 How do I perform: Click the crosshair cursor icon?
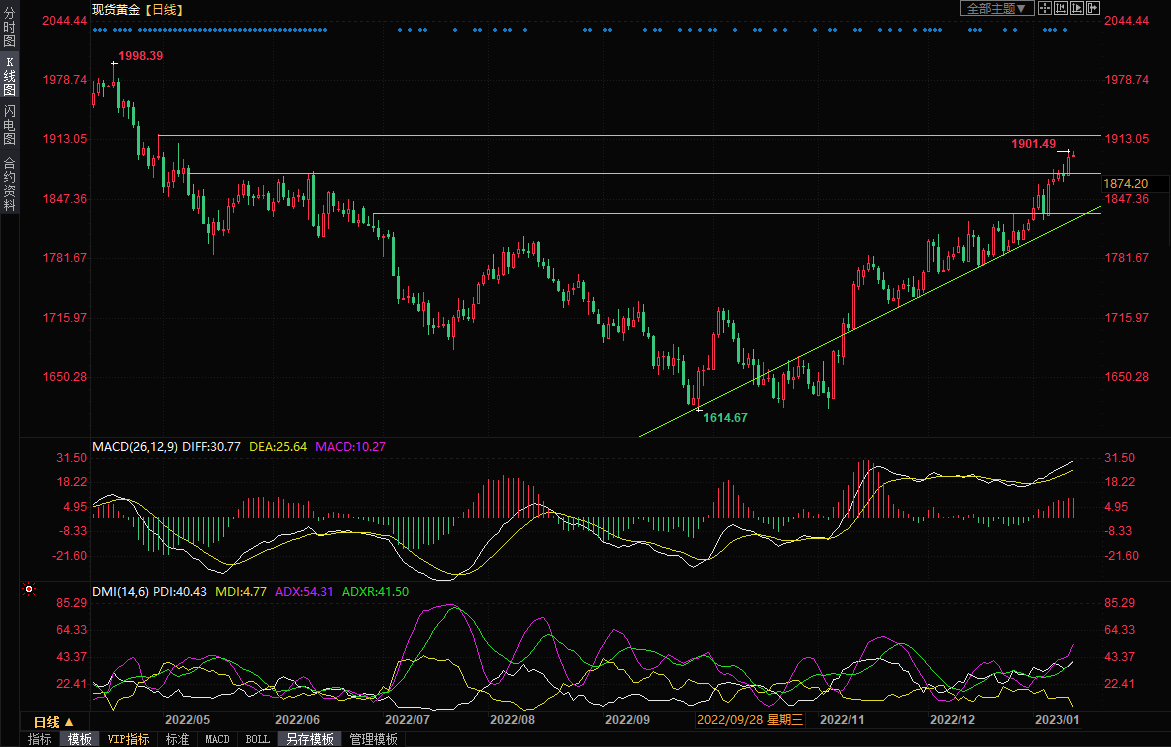pyautogui.click(x=1045, y=8)
